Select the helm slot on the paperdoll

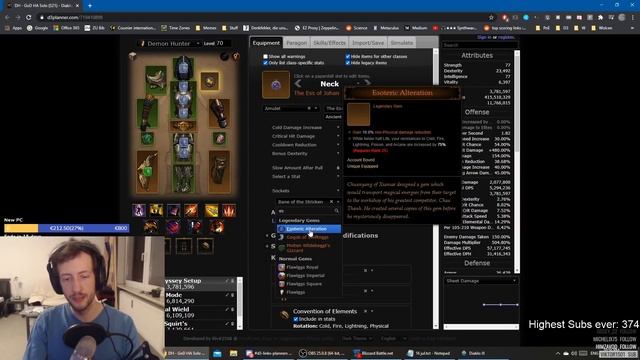click(x=183, y=67)
